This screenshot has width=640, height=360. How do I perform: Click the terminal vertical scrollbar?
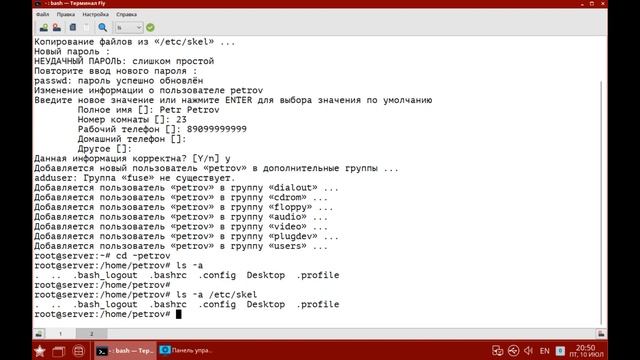click(x=602, y=202)
